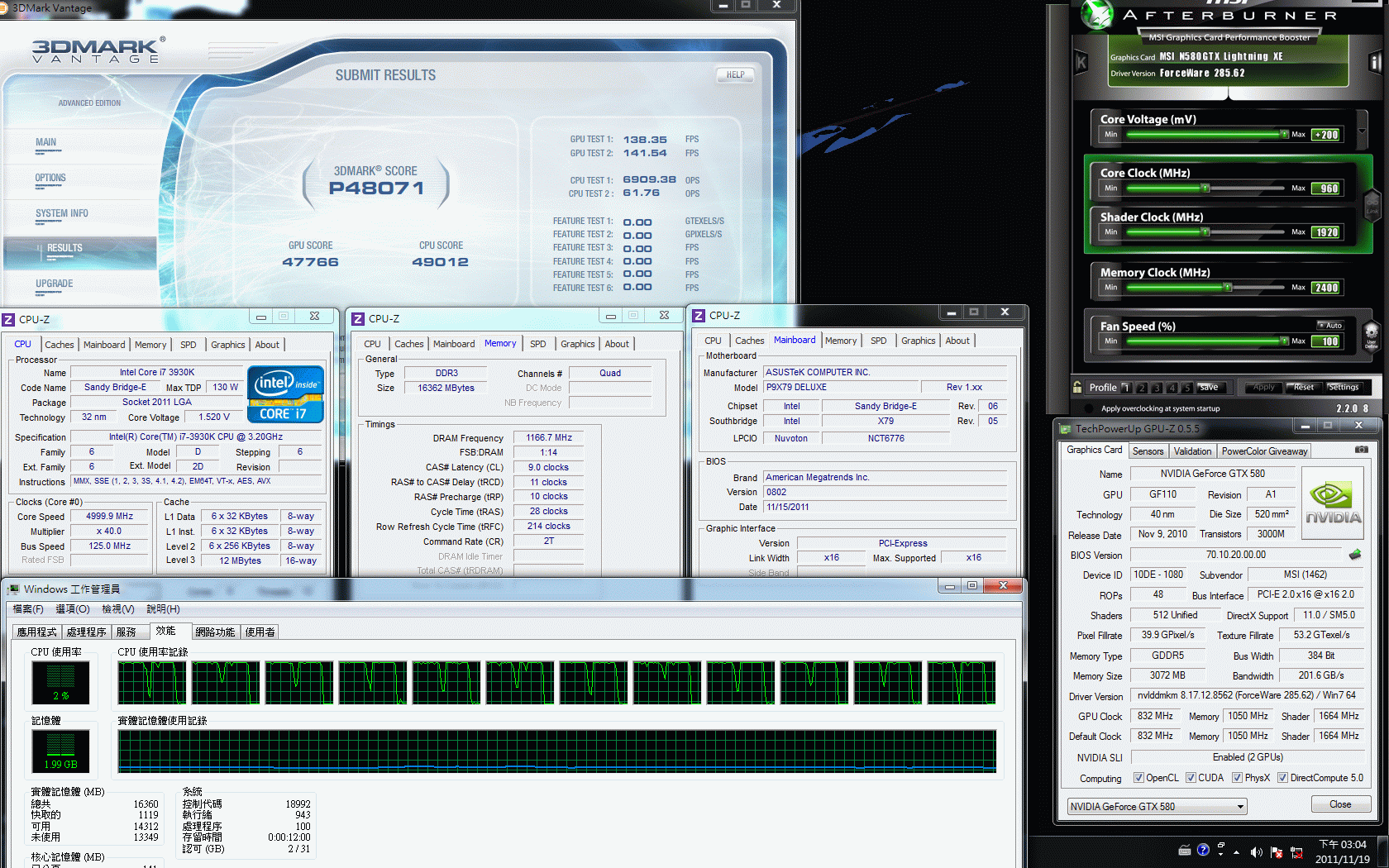Click the CPU-Z Z icon in Memory window title
This screenshot has height=868, width=1389.
358,318
